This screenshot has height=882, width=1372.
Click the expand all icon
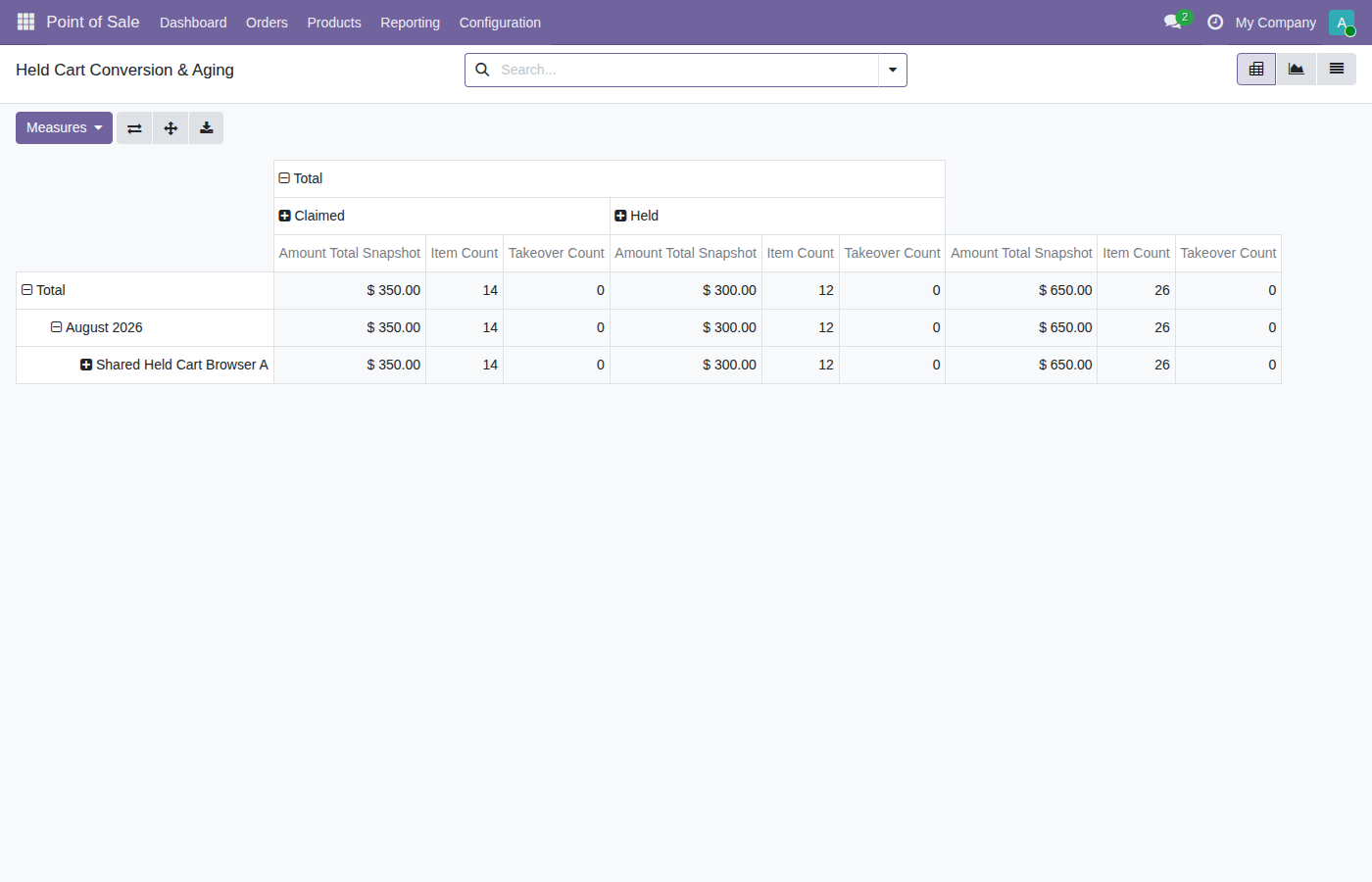(171, 128)
